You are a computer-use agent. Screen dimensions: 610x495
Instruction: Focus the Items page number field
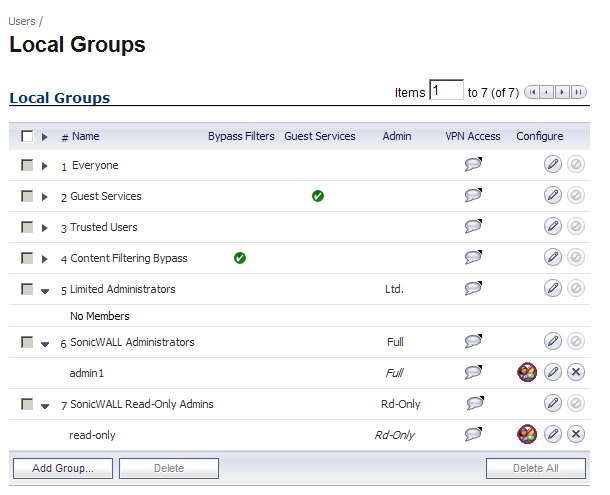click(x=446, y=90)
